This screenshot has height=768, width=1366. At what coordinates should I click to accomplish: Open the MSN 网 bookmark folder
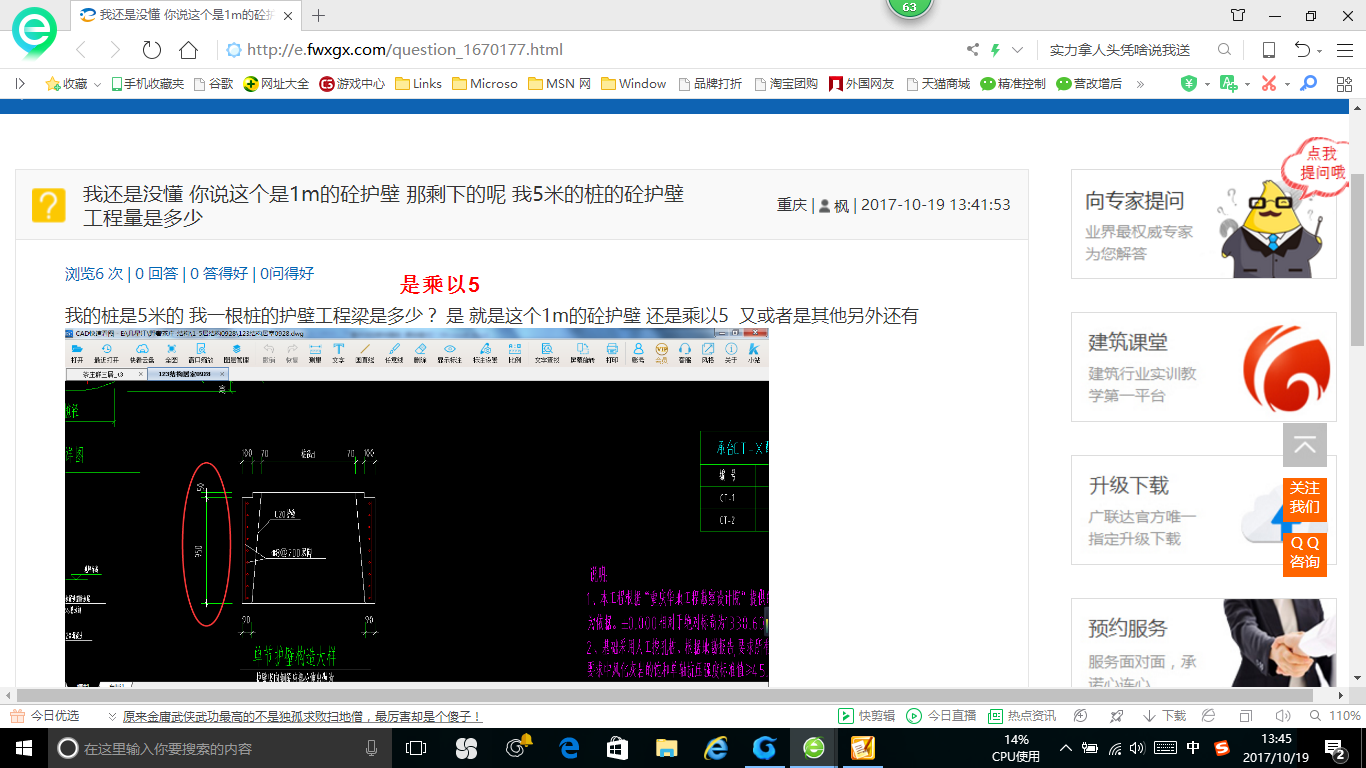[x=559, y=84]
